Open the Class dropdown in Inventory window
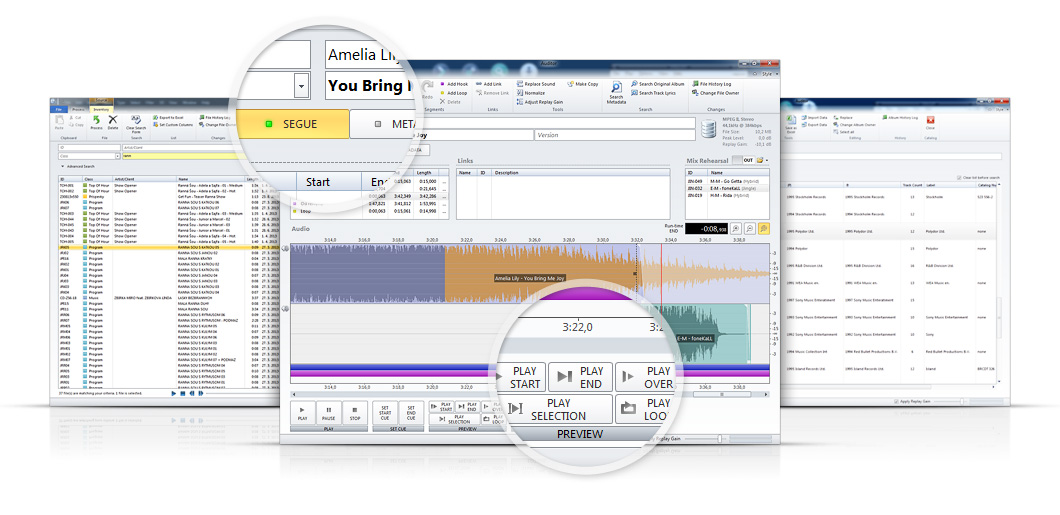Screen dimensions: 1060x515 [x=118, y=156]
